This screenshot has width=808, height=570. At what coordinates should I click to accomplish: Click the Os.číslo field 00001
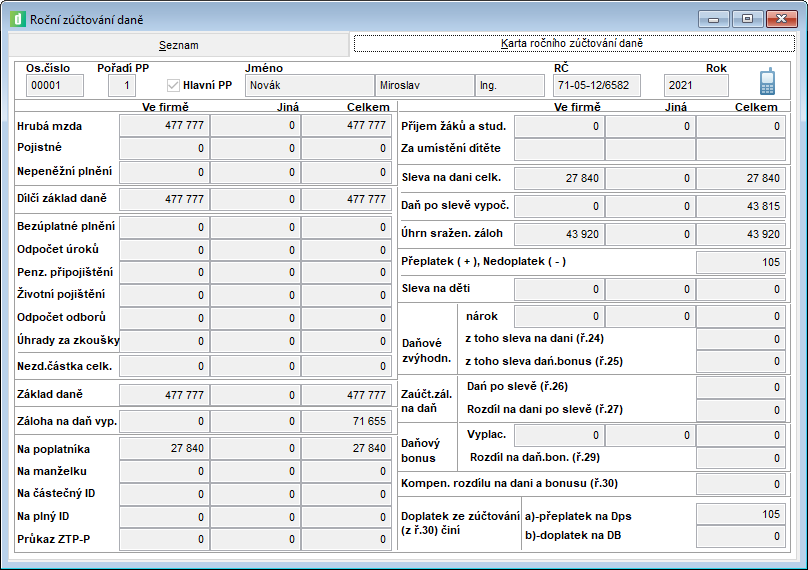55,86
